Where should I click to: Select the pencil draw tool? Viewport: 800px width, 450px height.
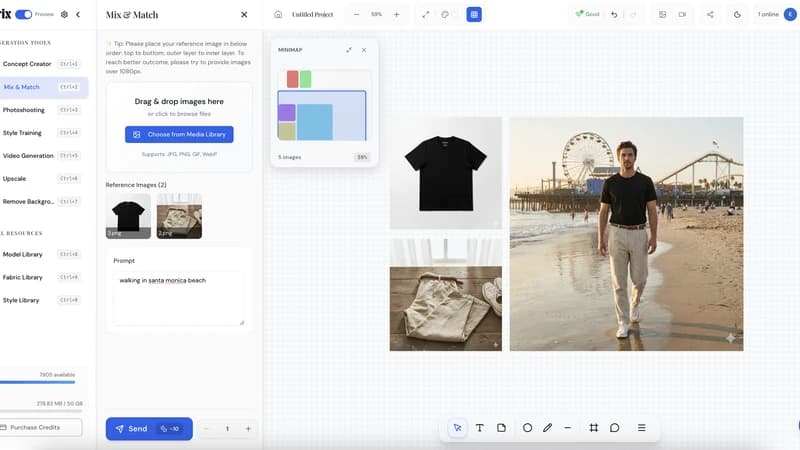[x=547, y=428]
